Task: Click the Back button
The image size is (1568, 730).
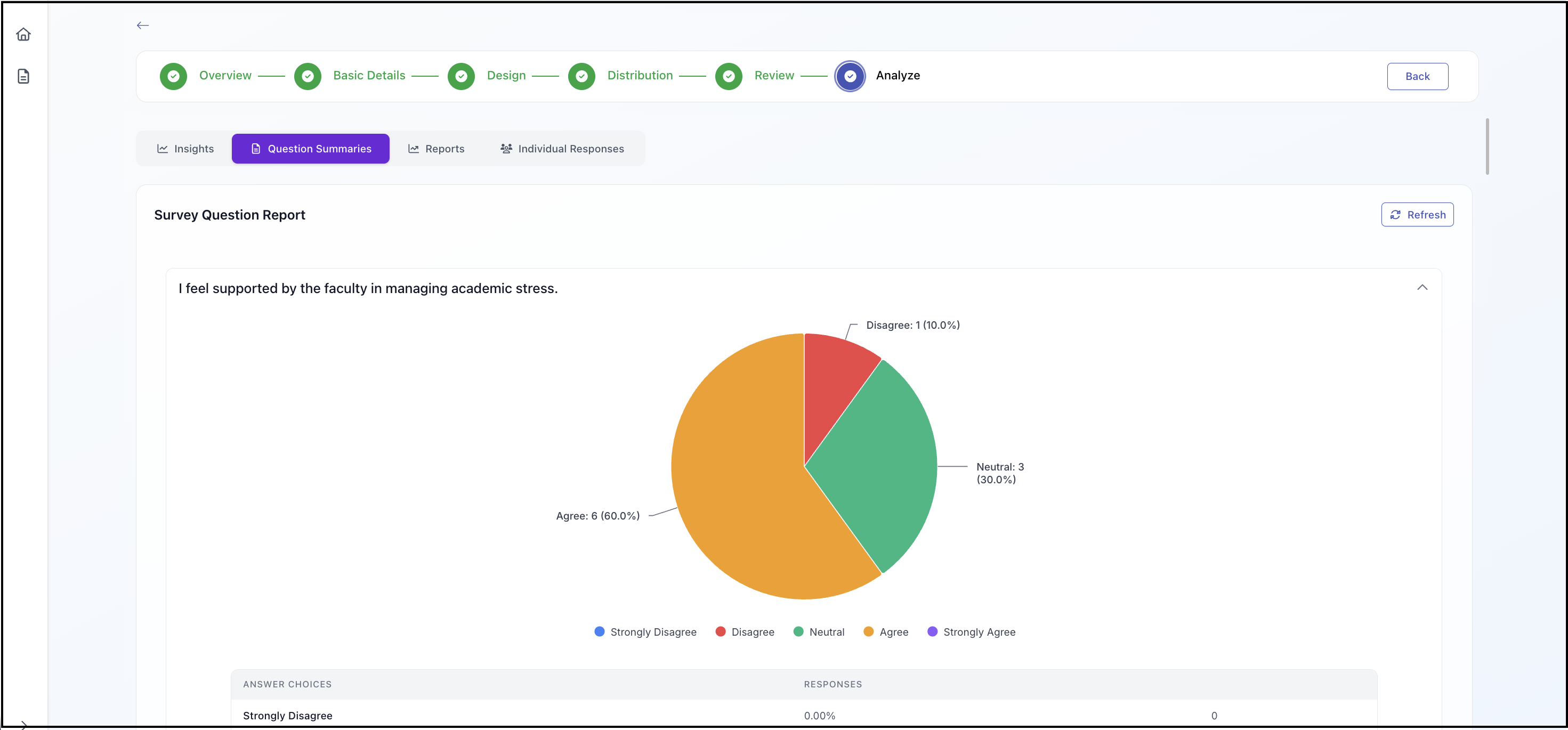Action: (1417, 76)
